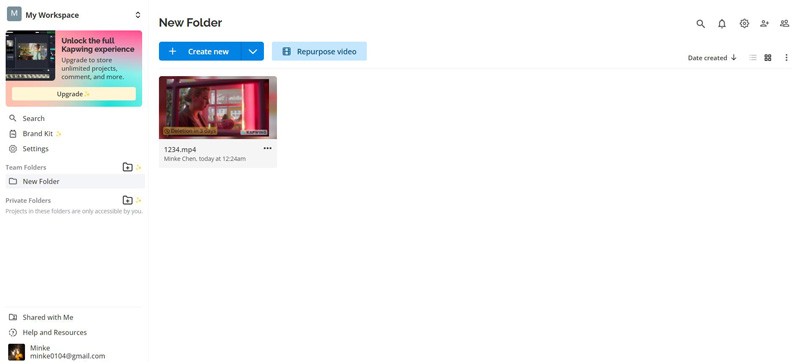Image resolution: width=800 pixels, height=362 pixels.
Task: Click the Kapwing upgrade promo image
Action: [31, 56]
